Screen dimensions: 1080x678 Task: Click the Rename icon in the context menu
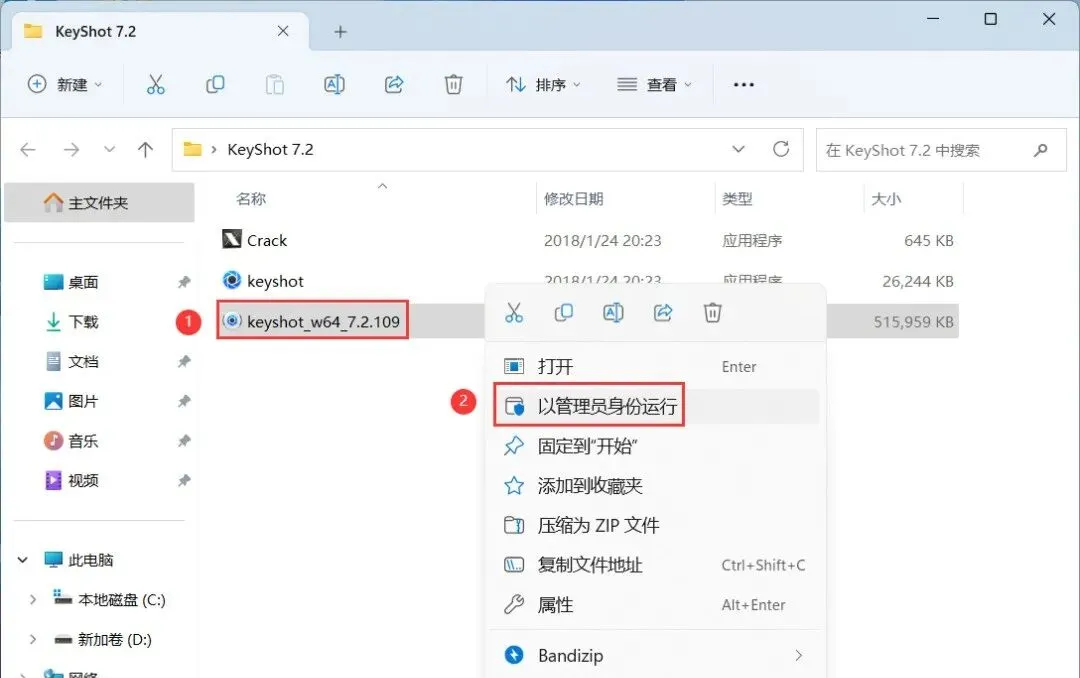pos(613,313)
